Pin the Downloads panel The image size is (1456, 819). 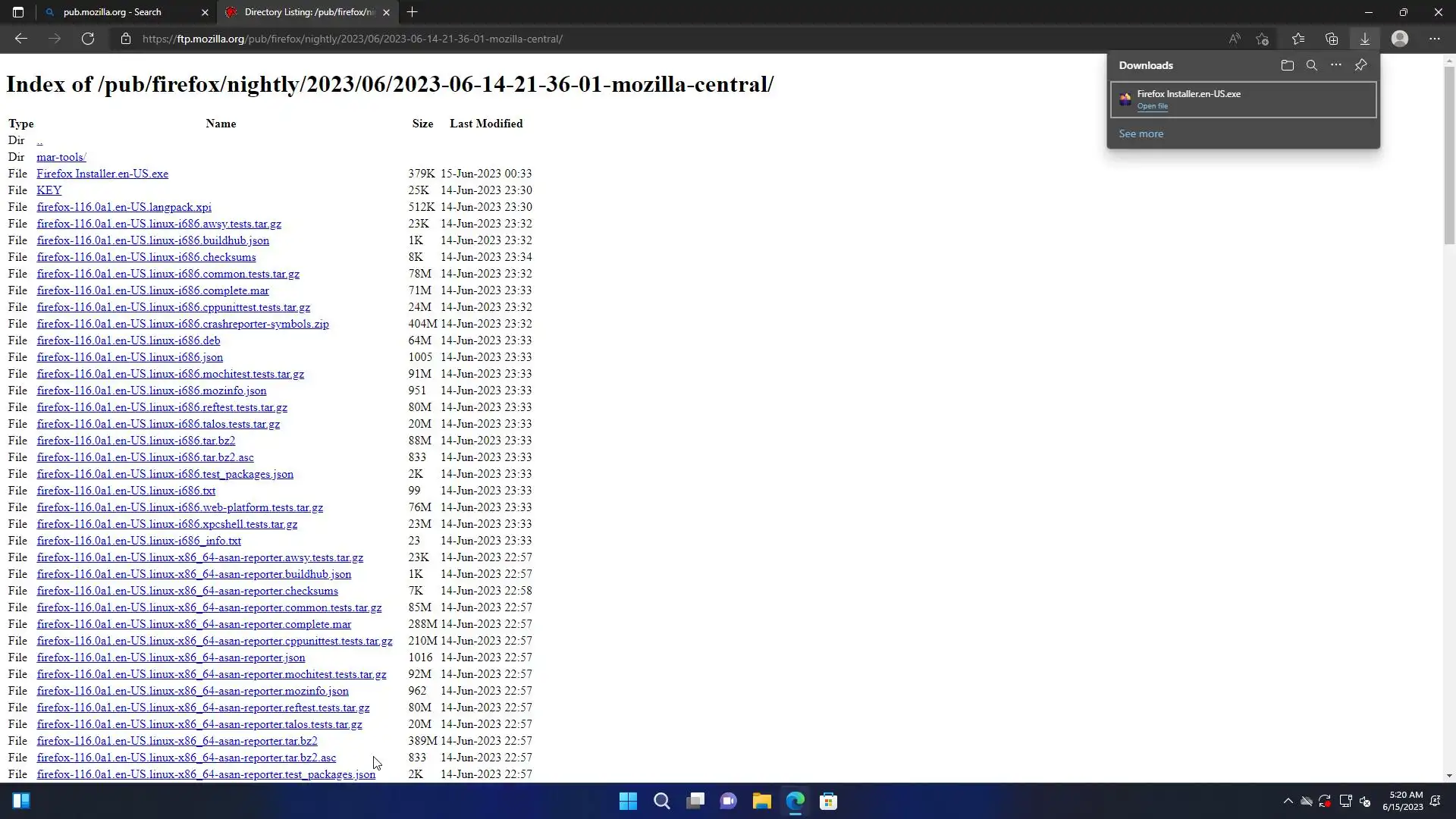point(1360,65)
